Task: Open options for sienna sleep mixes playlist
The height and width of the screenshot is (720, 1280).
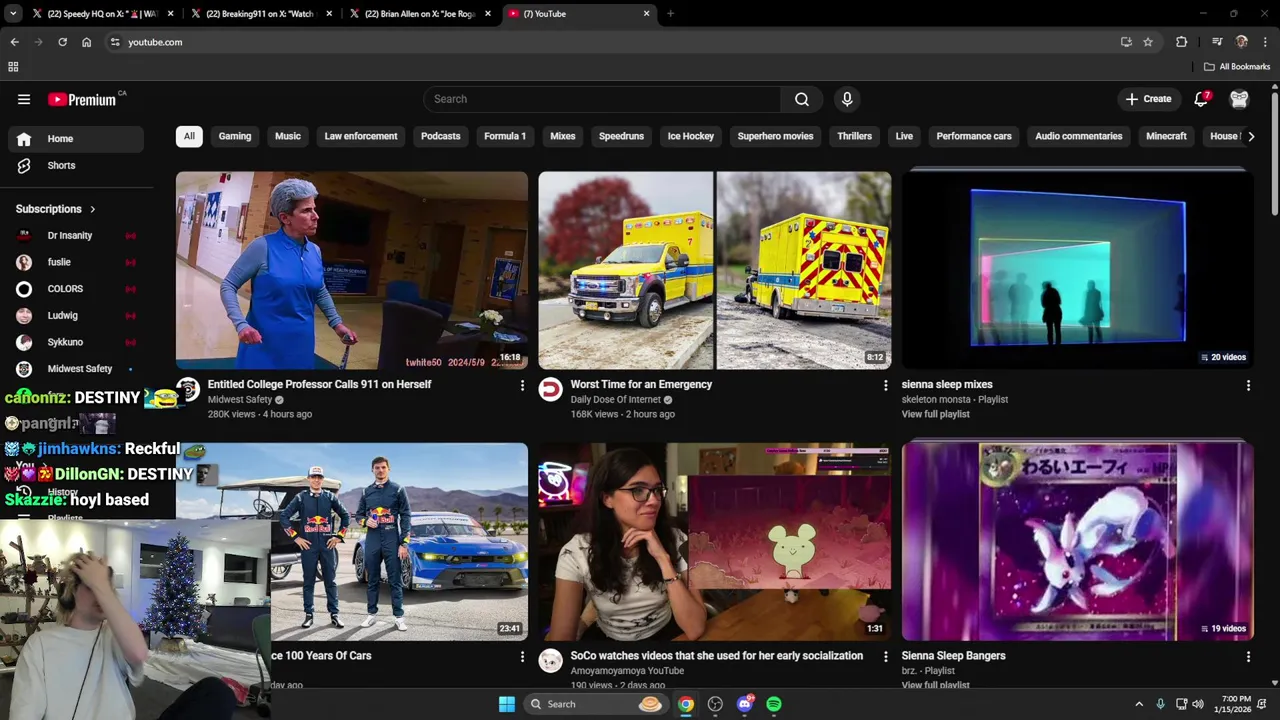Action: (x=1247, y=385)
